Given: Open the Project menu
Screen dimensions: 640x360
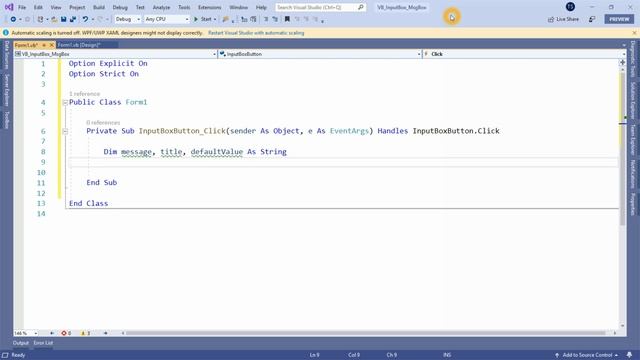Looking at the screenshot, I should click(77, 7).
